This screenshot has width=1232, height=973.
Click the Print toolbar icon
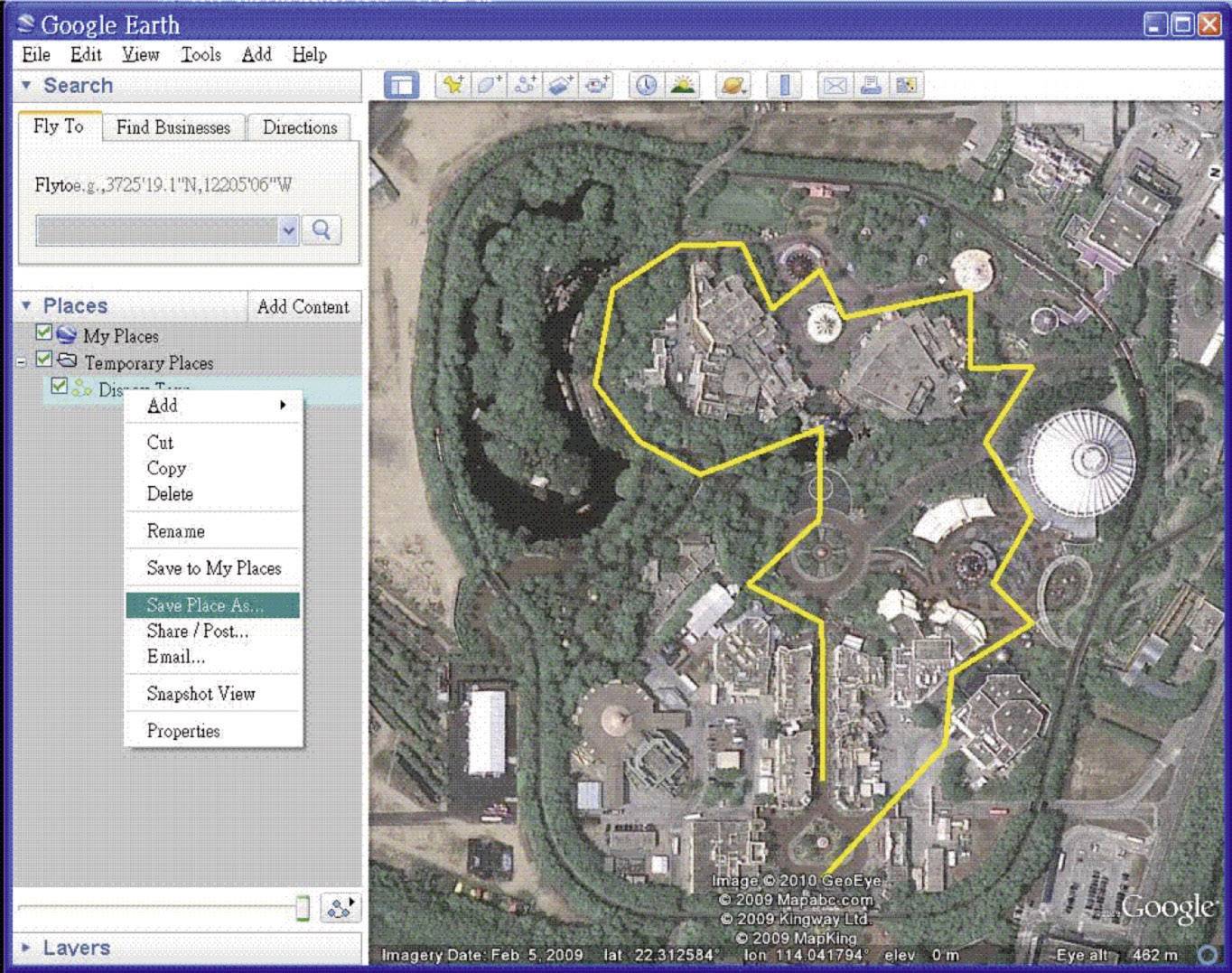tap(871, 86)
